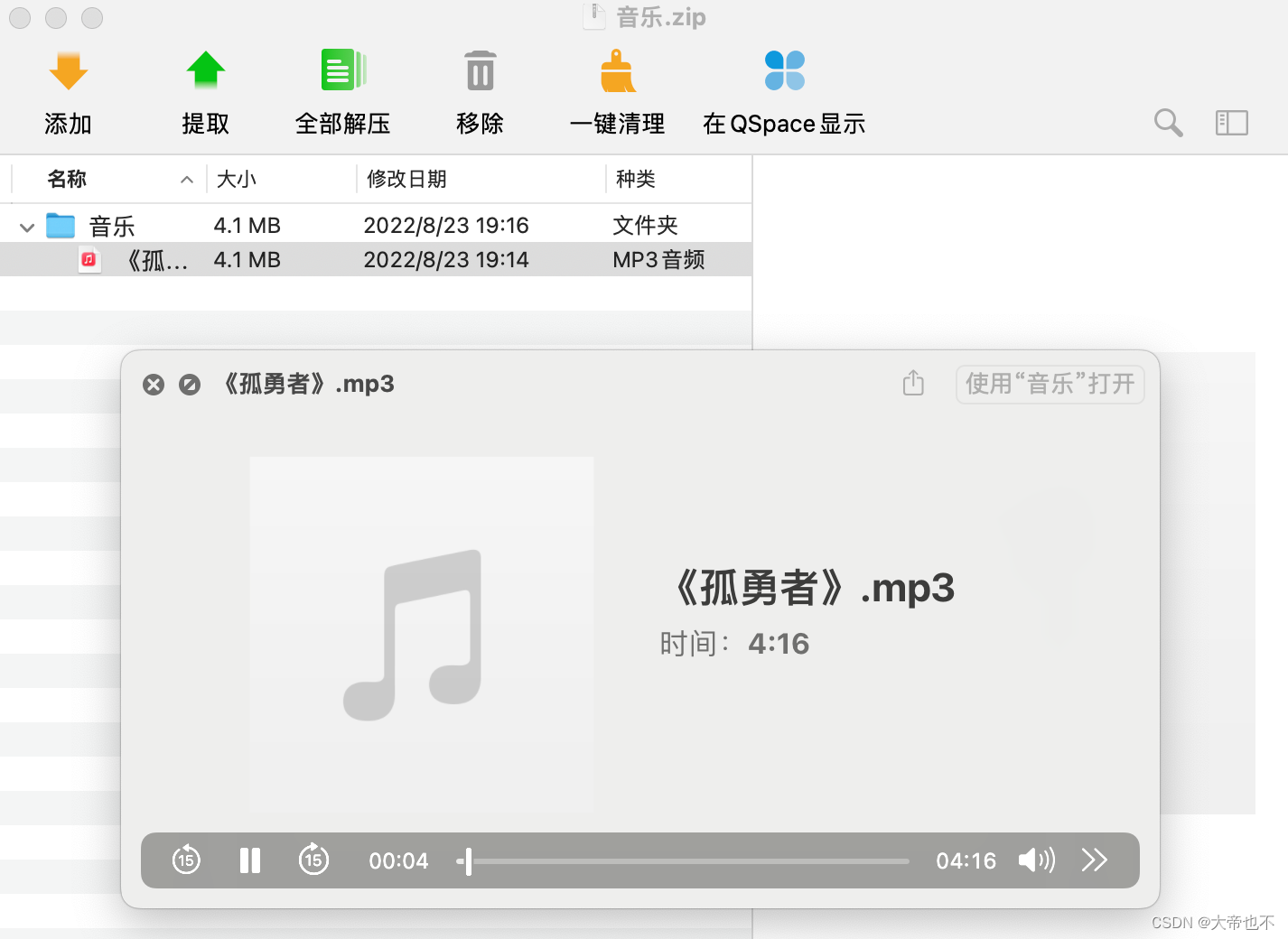Mute the audio via the volume icon
1288x939 pixels.
tap(1036, 860)
